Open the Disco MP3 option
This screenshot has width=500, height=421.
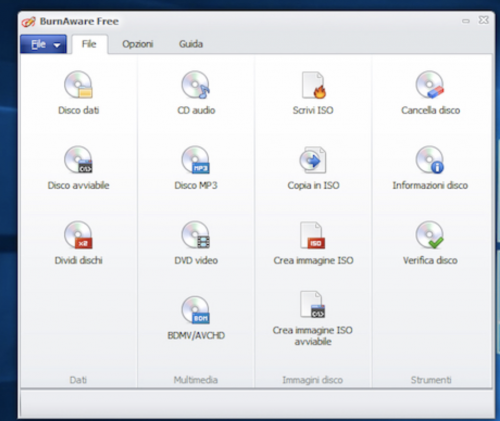click(196, 168)
